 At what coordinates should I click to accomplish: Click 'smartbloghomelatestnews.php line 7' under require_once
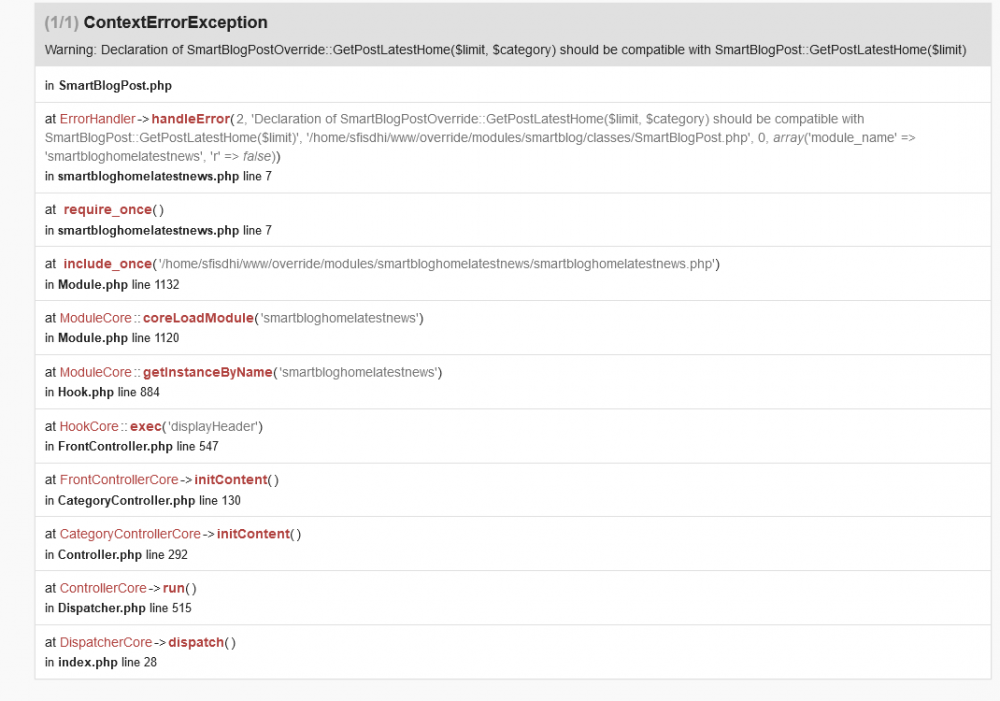click(x=165, y=230)
